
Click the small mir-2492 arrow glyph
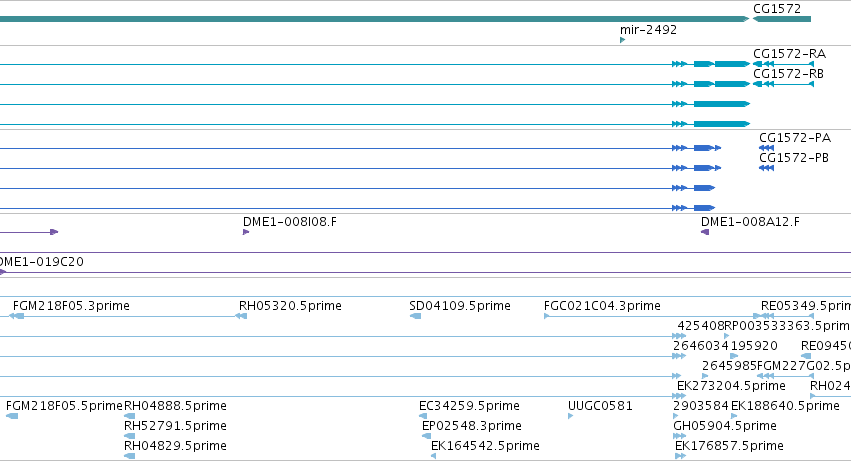(623, 40)
